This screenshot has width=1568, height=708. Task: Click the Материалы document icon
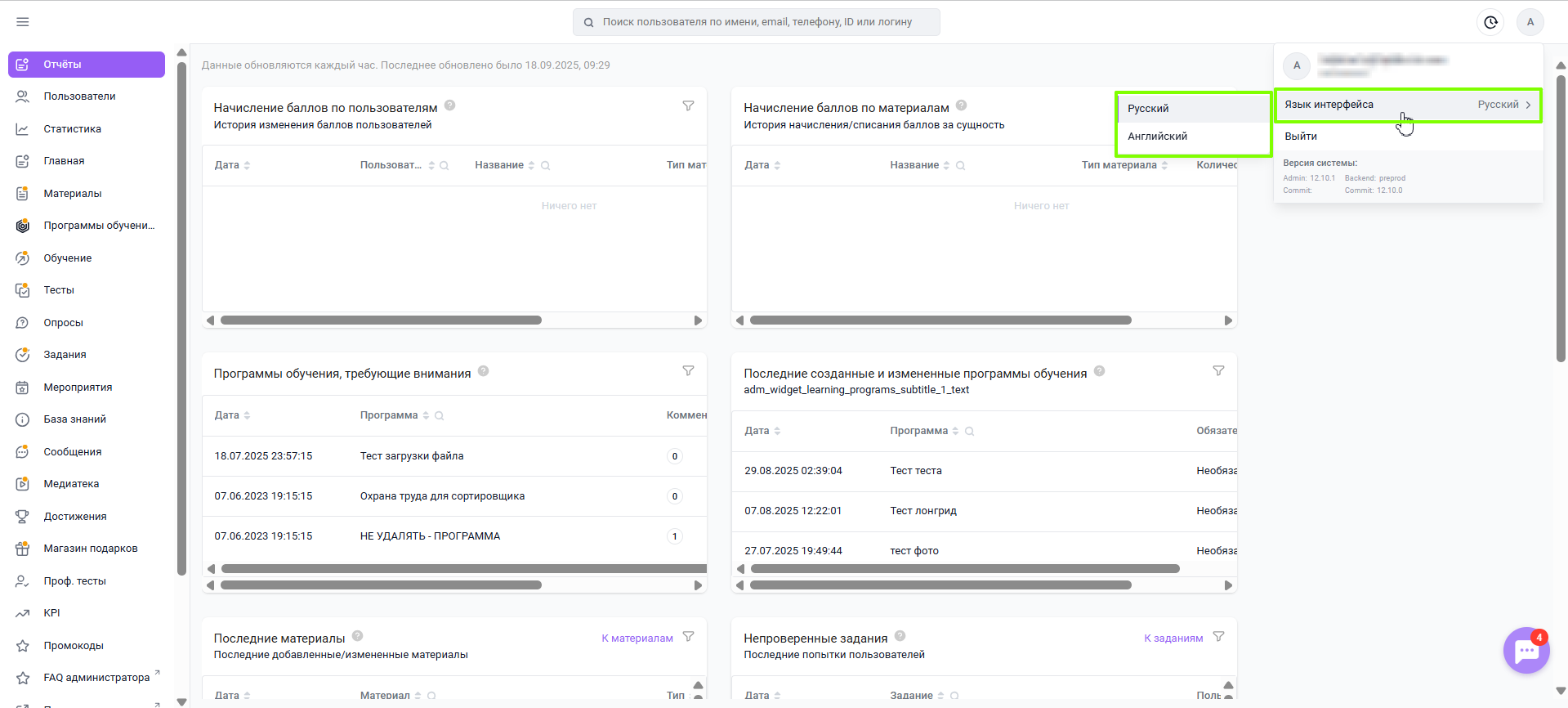pyautogui.click(x=23, y=194)
